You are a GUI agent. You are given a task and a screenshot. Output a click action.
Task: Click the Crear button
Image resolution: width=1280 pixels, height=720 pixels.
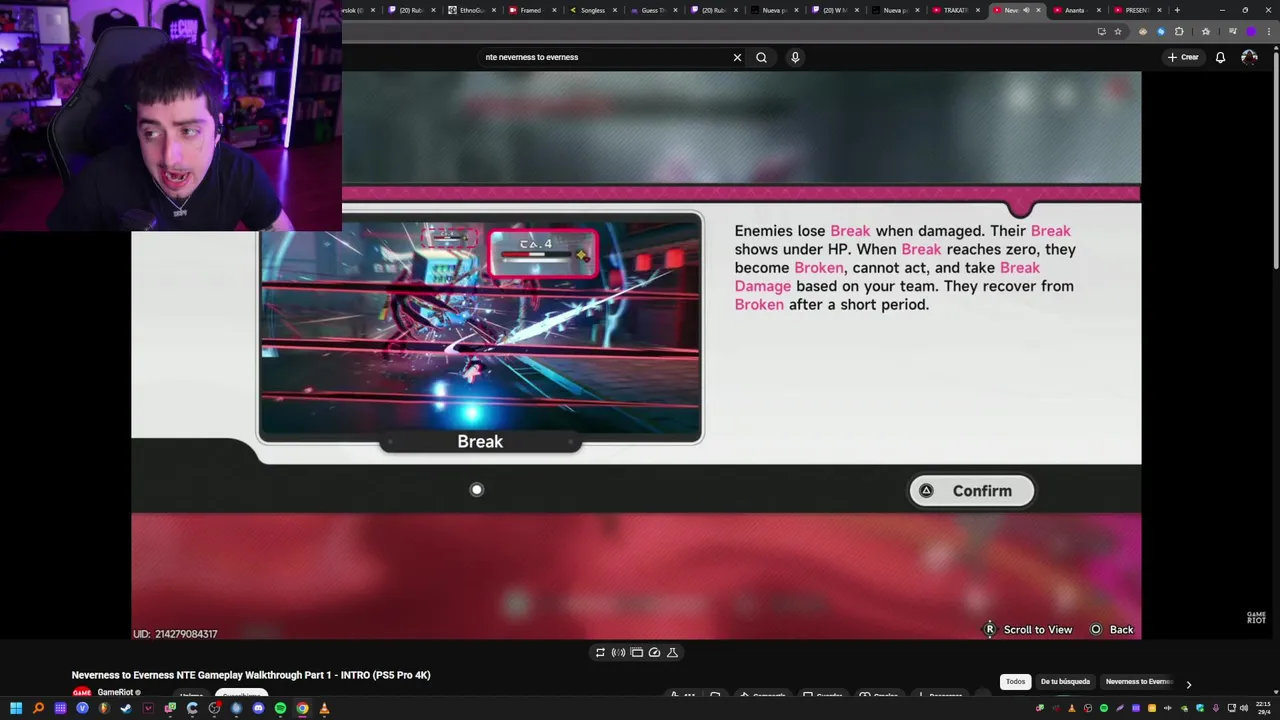pyautogui.click(x=1183, y=57)
